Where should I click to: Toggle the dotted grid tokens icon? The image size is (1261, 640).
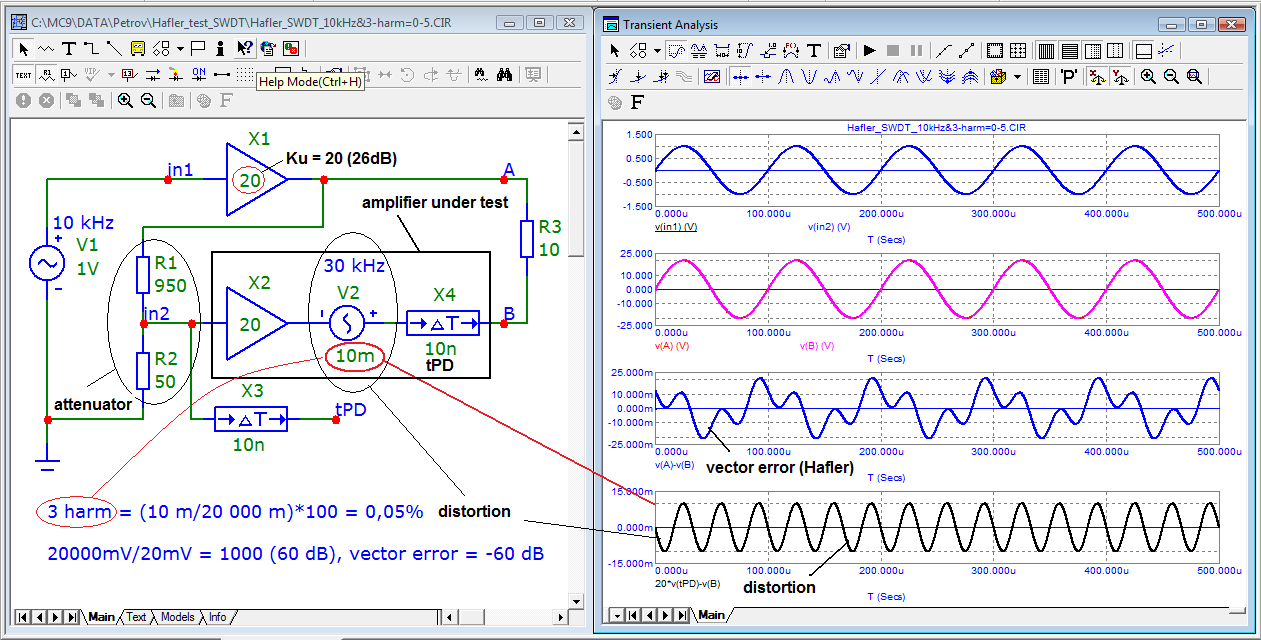point(1018,50)
